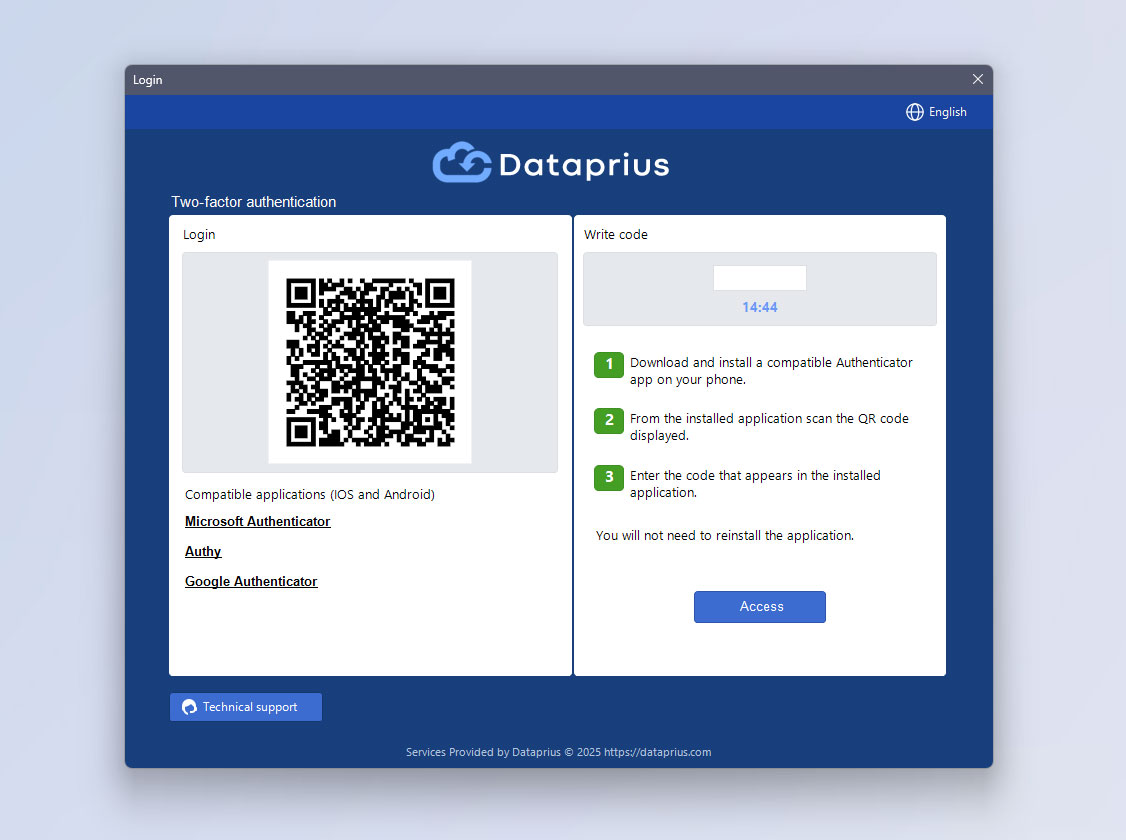Viewport: 1126px width, 840px height.
Task: Click the 'Services Provided by Dataprius' footer text
Action: click(x=559, y=752)
